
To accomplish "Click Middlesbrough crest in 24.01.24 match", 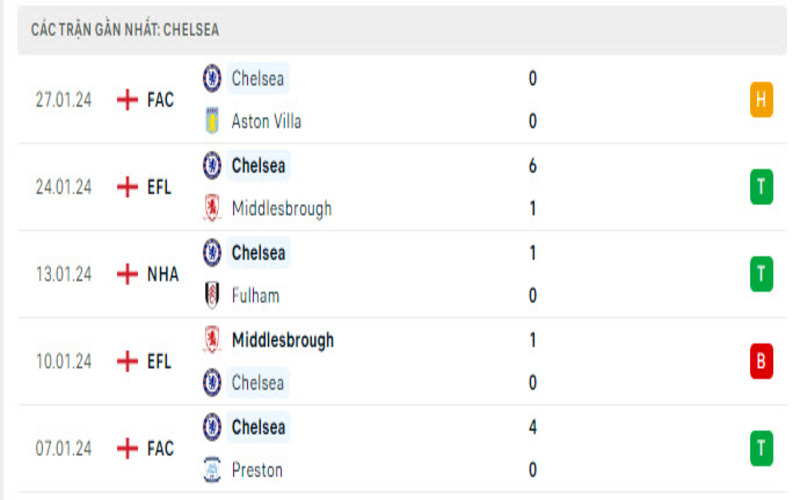I will click(x=212, y=208).
